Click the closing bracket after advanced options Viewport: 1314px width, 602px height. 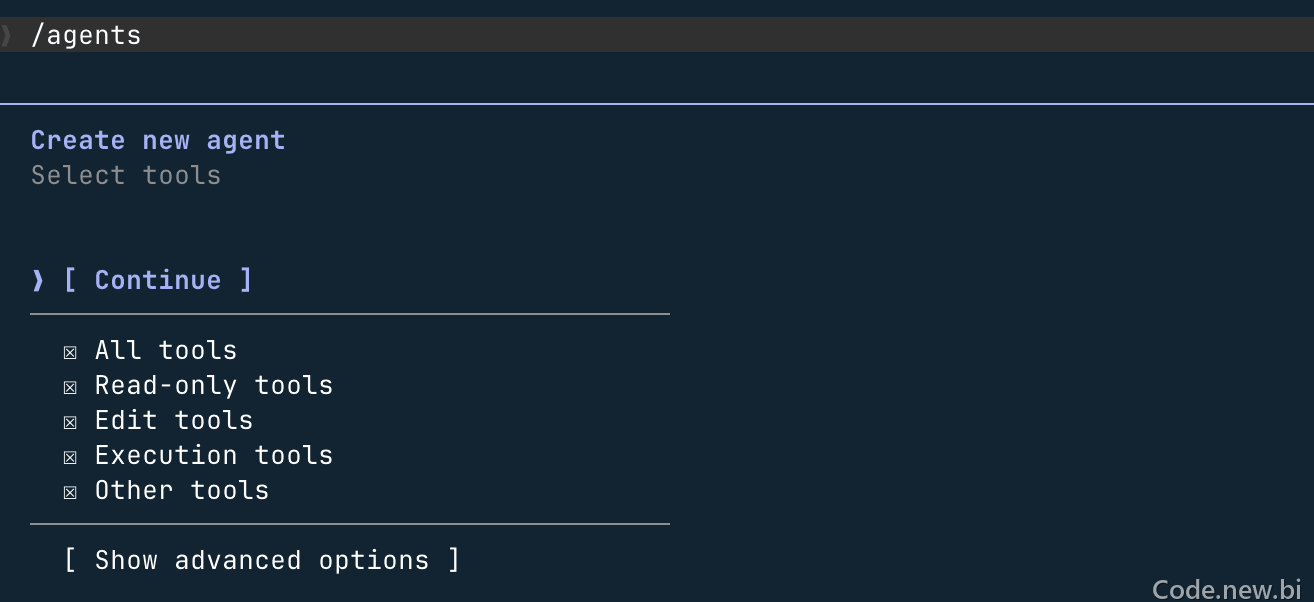point(454,560)
